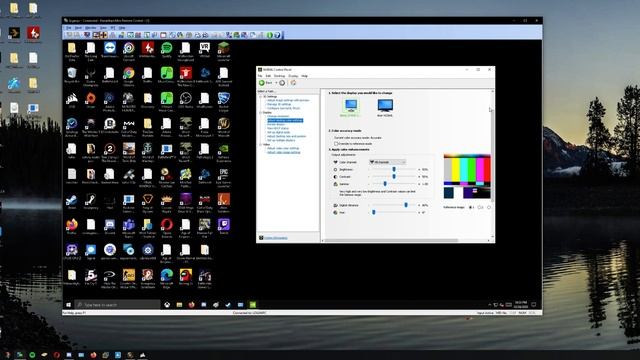Open the Color channel dropdown
This screenshot has width=640, height=360.
387,162
